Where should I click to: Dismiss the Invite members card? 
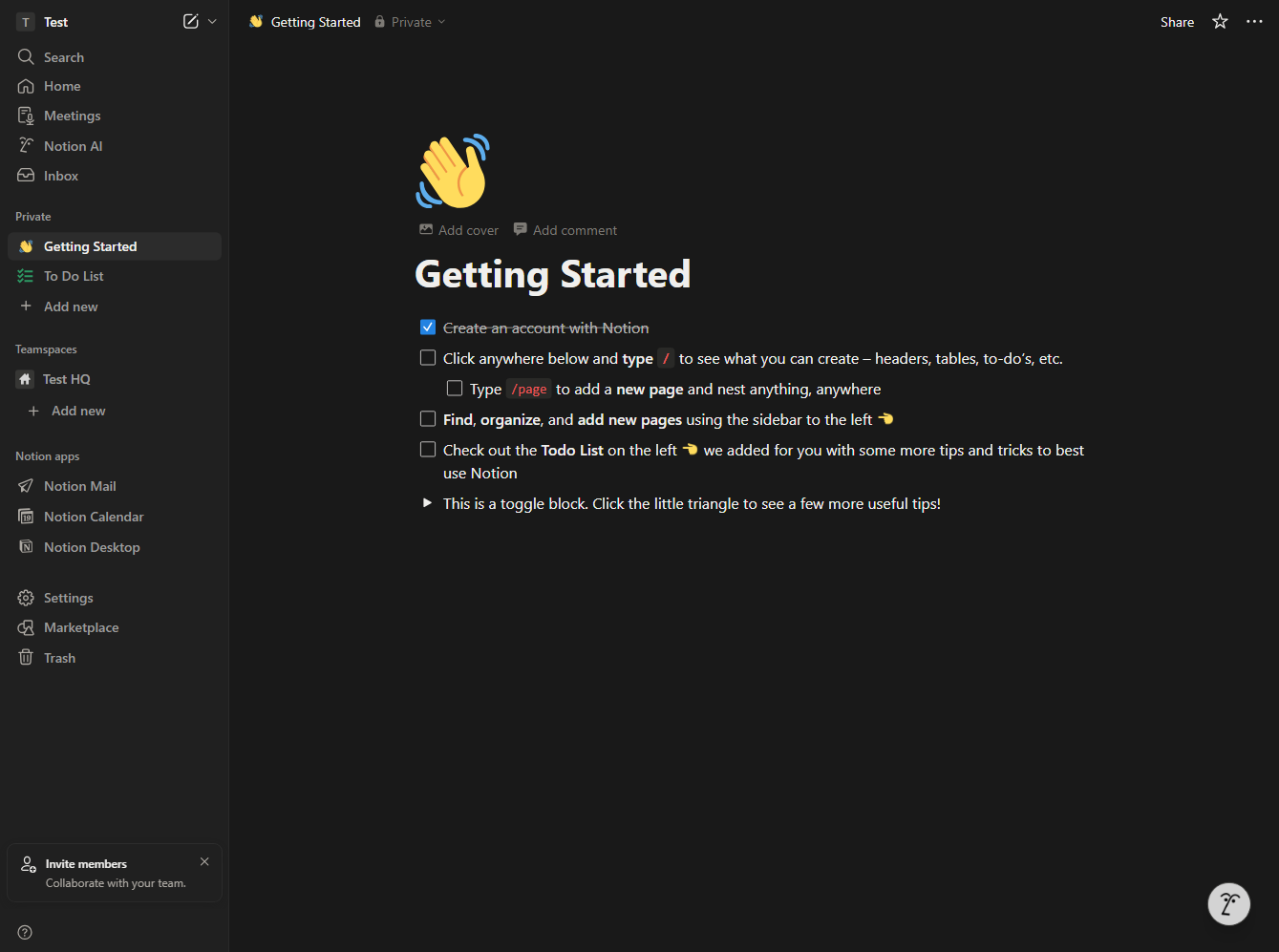coord(204,861)
